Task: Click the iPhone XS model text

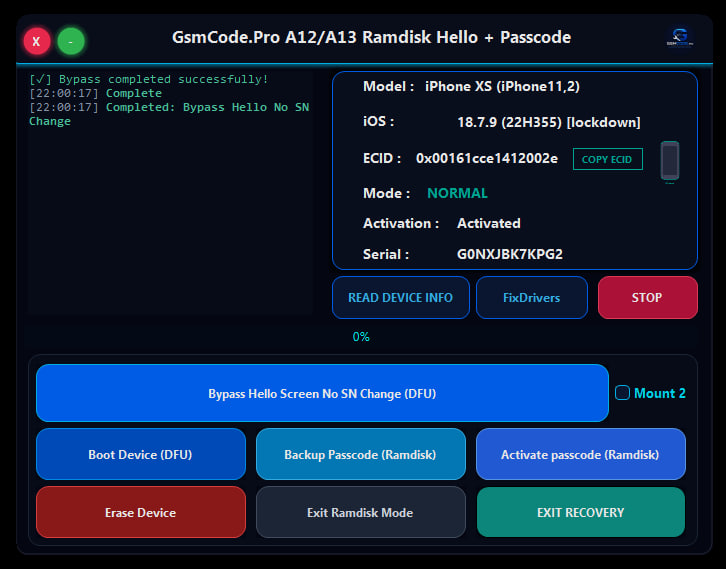Action: 502,87
